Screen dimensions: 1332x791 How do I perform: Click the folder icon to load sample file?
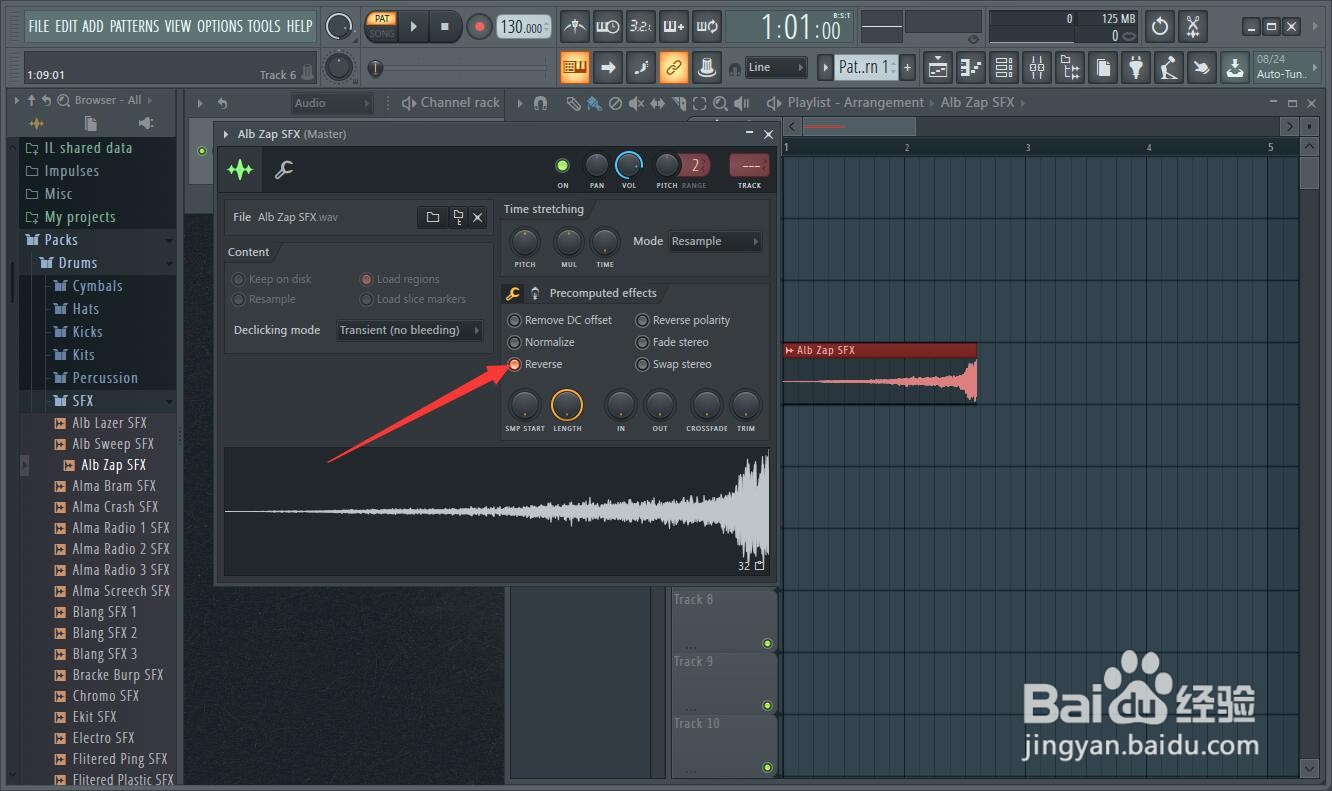(x=433, y=217)
